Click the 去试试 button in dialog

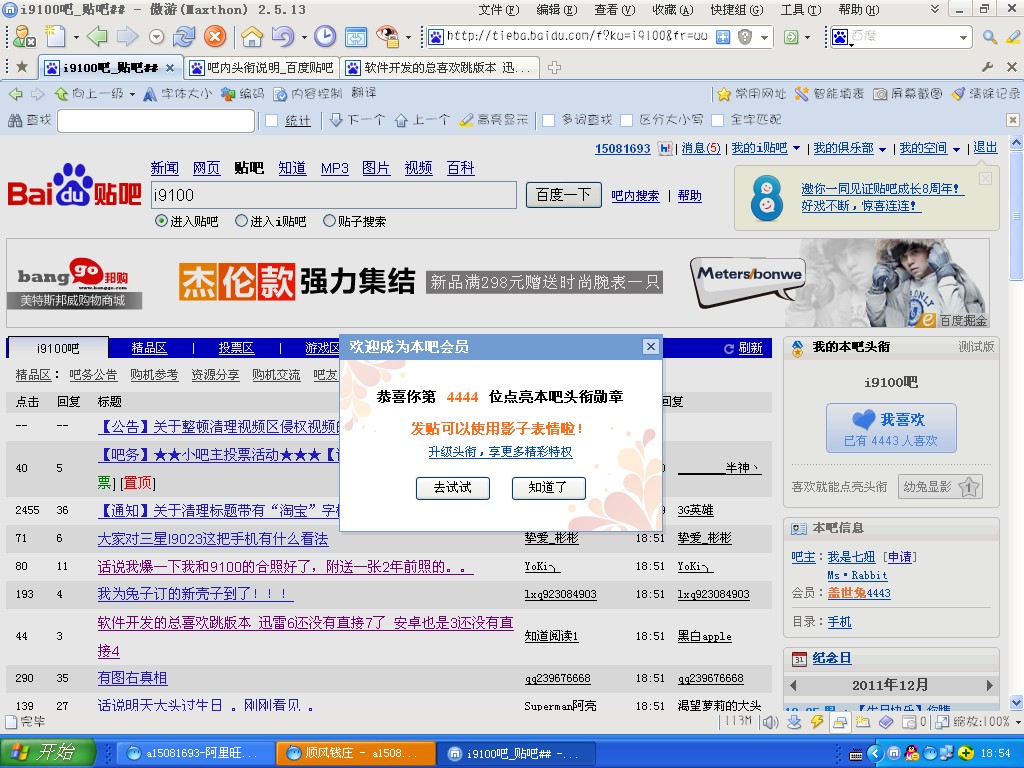453,487
